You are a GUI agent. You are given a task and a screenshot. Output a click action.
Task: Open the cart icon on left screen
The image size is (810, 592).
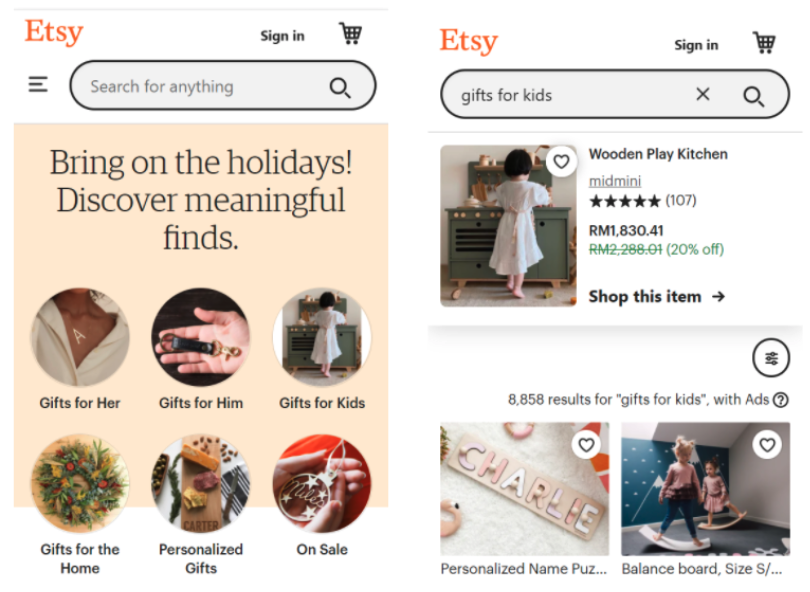point(350,34)
